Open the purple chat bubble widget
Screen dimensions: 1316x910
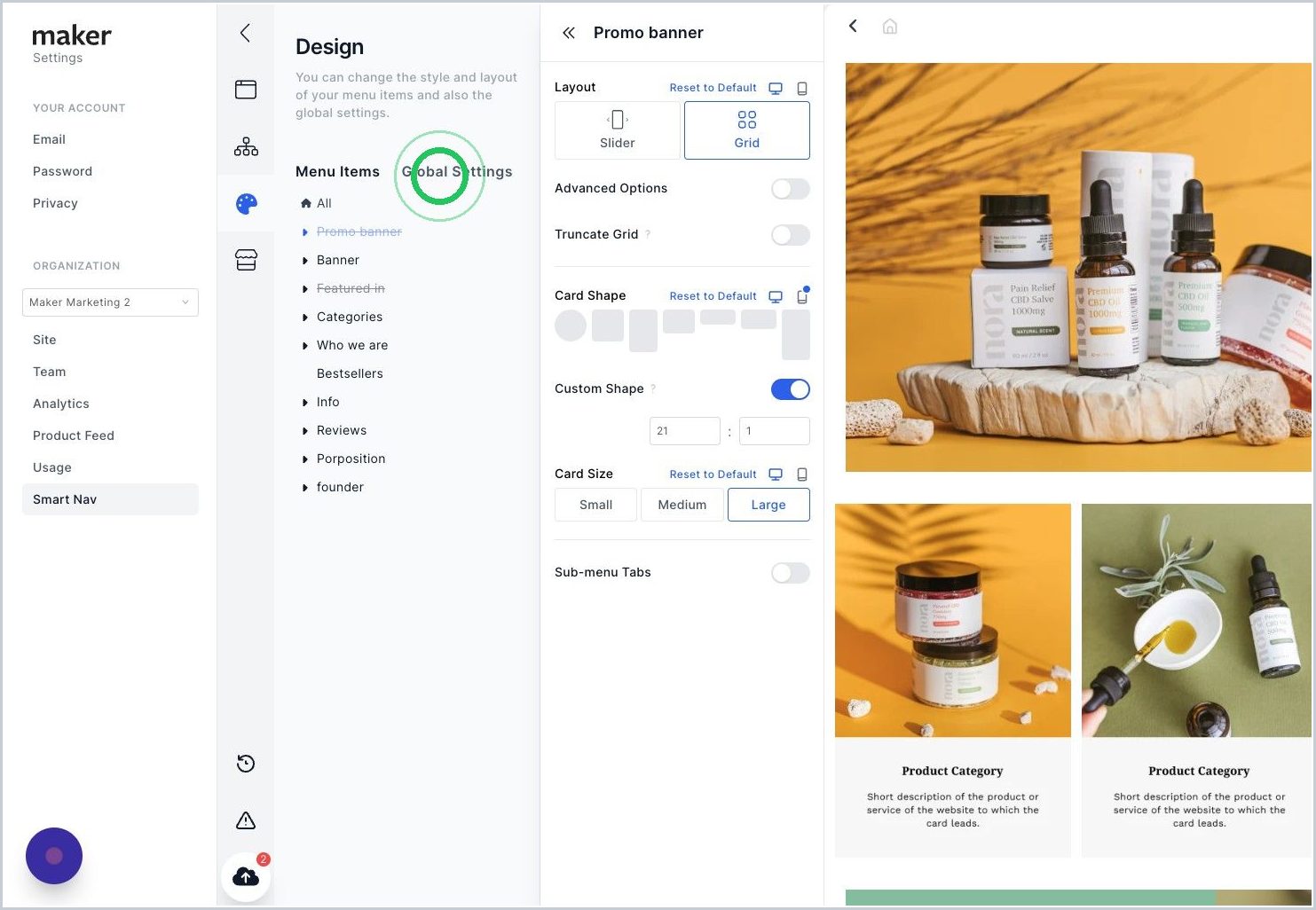[54, 856]
